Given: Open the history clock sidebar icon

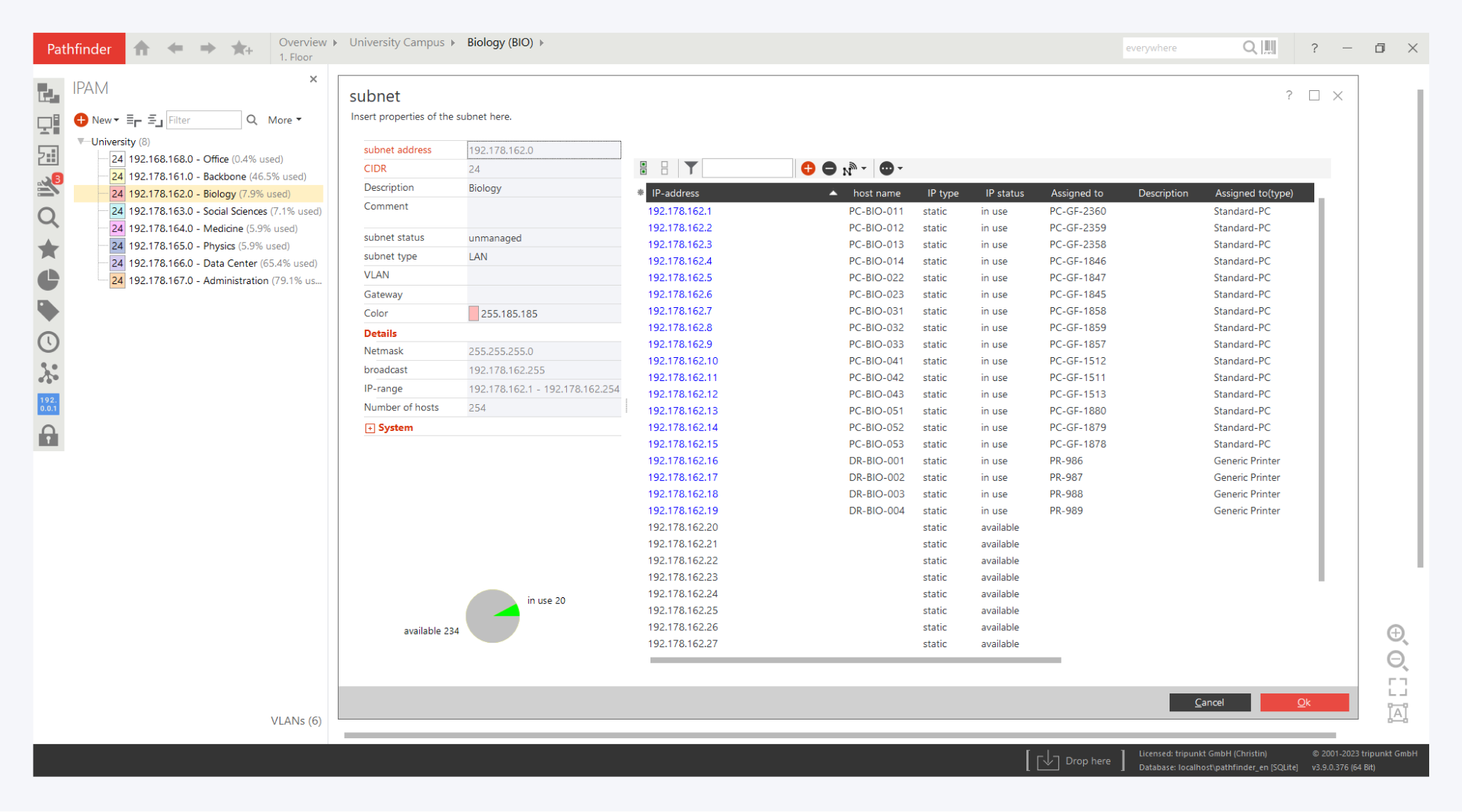Looking at the screenshot, I should [x=48, y=342].
